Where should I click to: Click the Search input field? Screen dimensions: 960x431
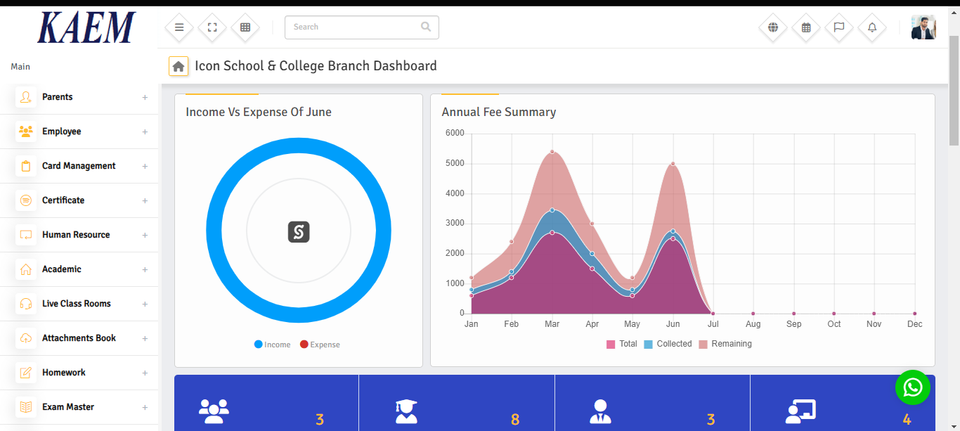[350, 27]
